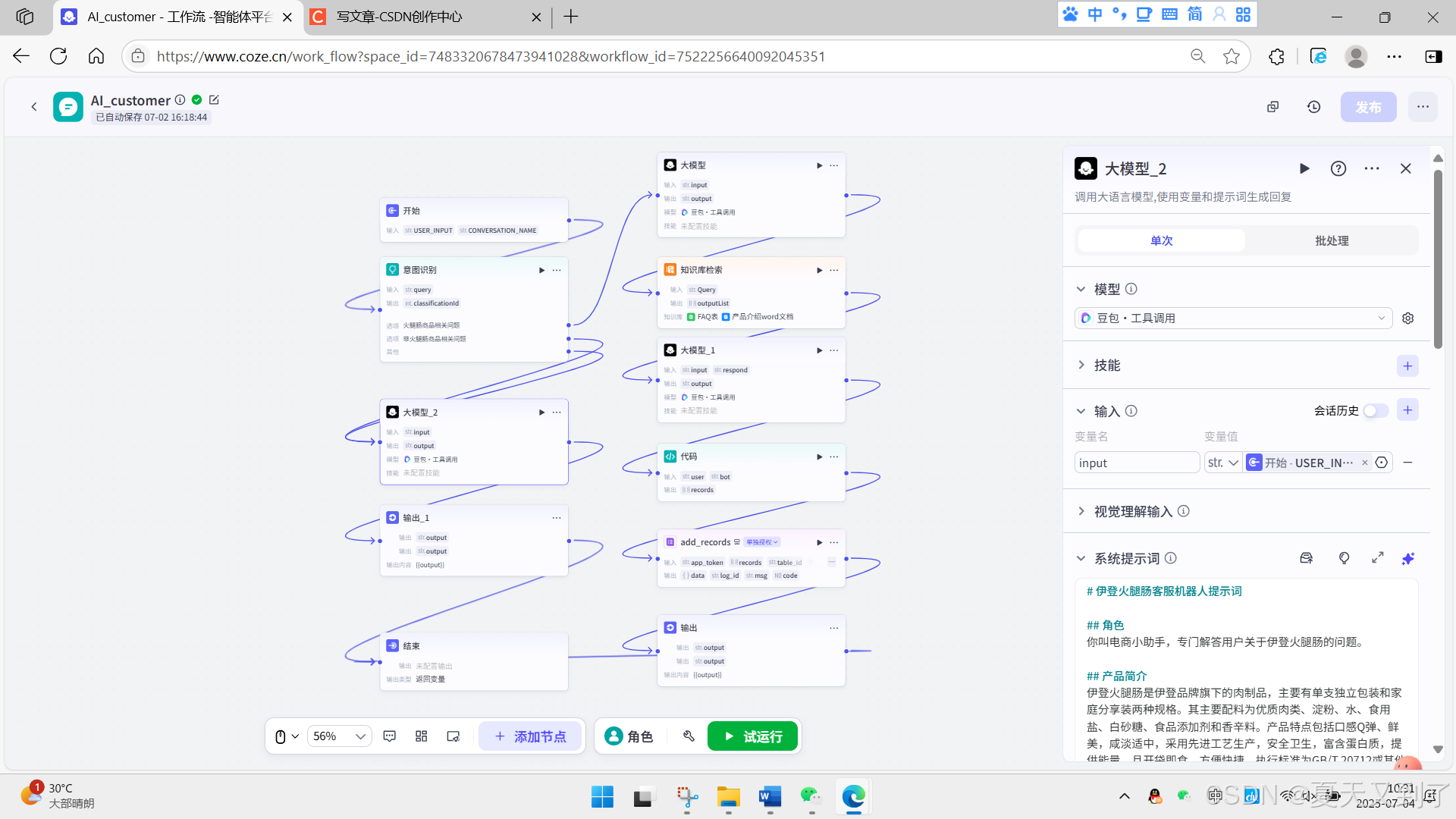Viewport: 1456px width, 819px height.
Task: Click the duplicate workflow icon in header
Action: pyautogui.click(x=1273, y=107)
